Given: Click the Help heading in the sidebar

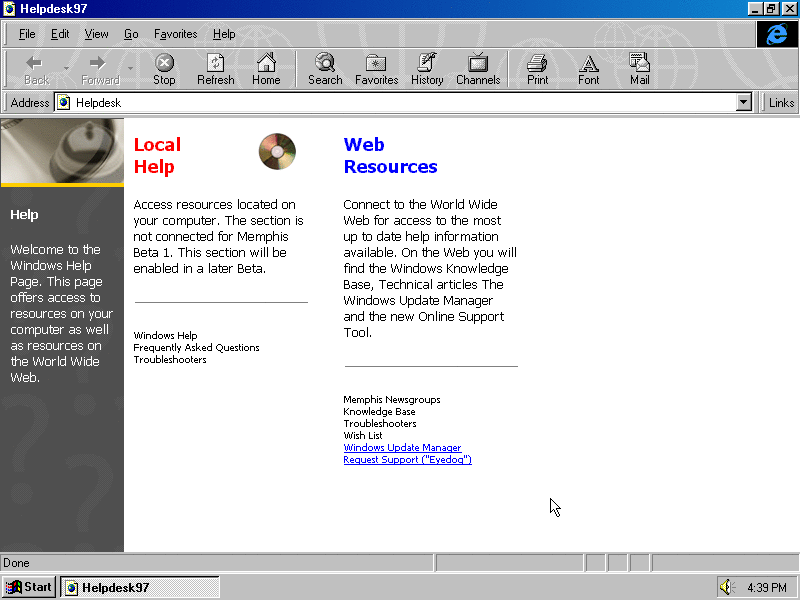Looking at the screenshot, I should click(24, 214).
